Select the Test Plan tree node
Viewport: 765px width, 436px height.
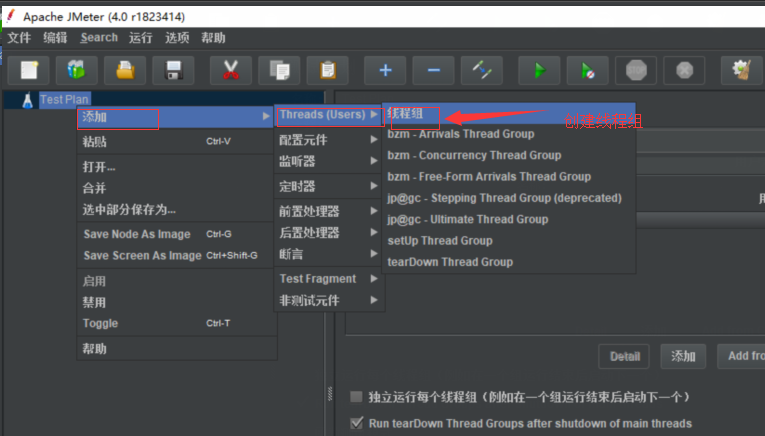tap(64, 99)
